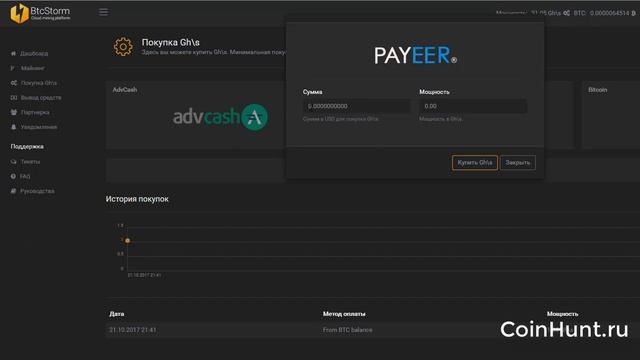Click the Тикеты chat icon
640x360 pixels.
pyautogui.click(x=13, y=162)
